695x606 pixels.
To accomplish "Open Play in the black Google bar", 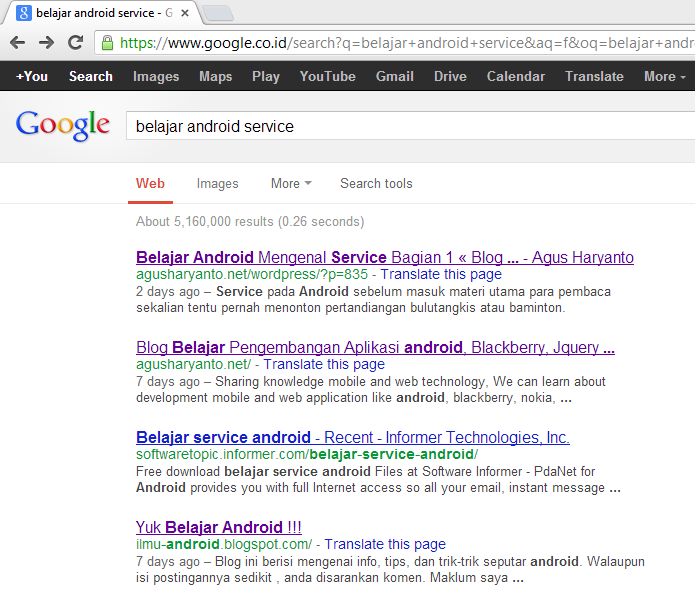I will (266, 76).
